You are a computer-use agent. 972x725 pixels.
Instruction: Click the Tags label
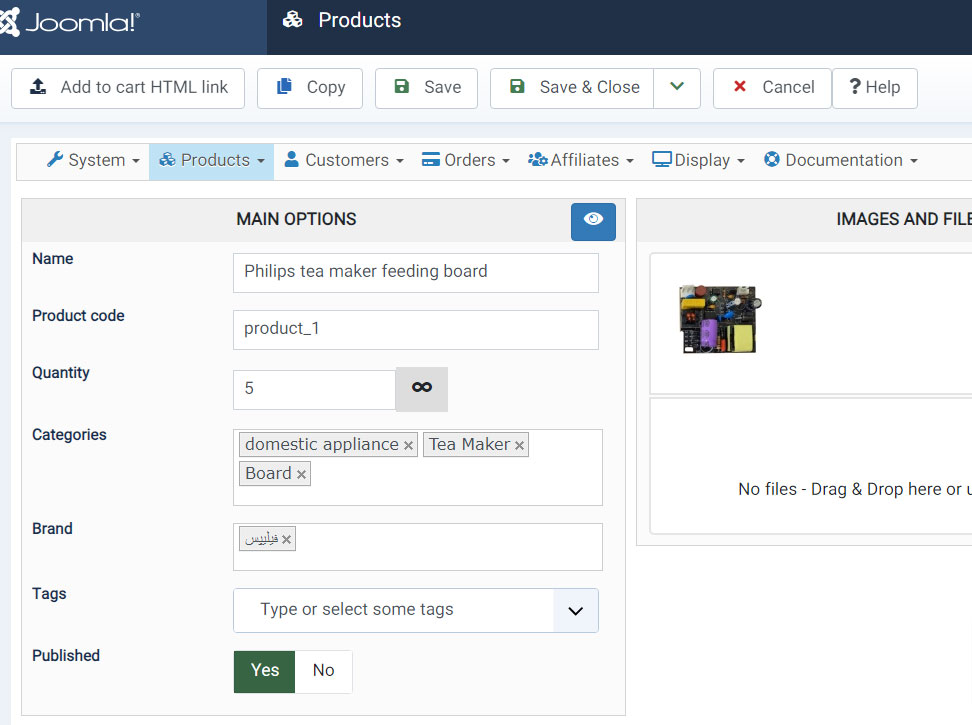(49, 594)
